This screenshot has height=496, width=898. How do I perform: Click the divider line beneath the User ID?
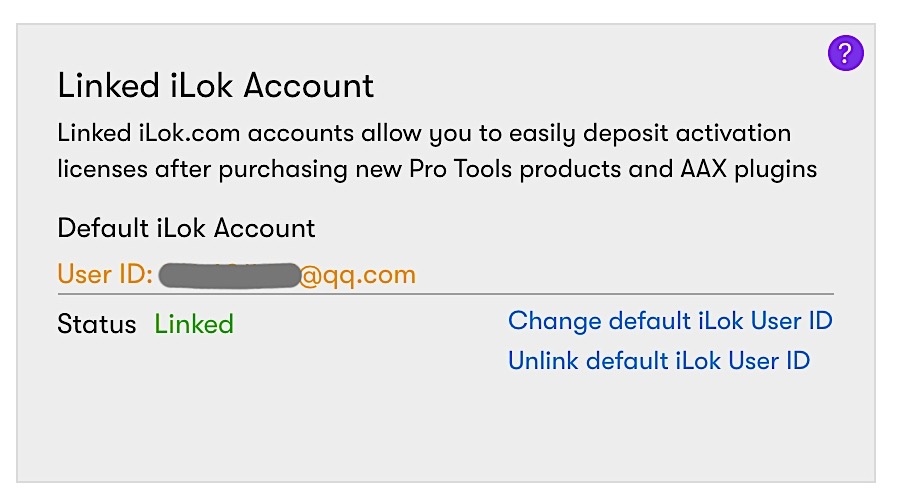pos(446,294)
